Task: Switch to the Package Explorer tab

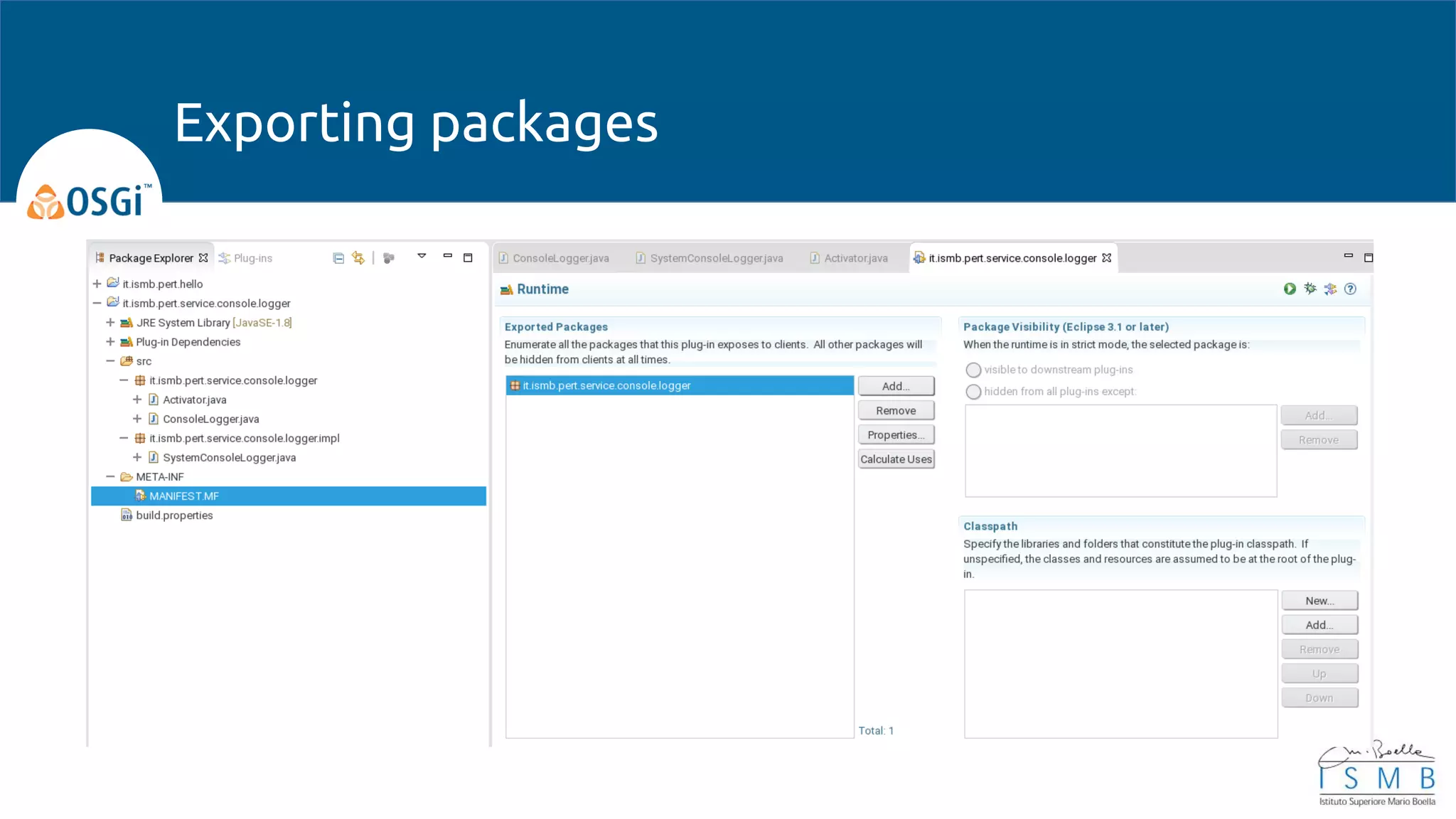Action: pyautogui.click(x=151, y=258)
